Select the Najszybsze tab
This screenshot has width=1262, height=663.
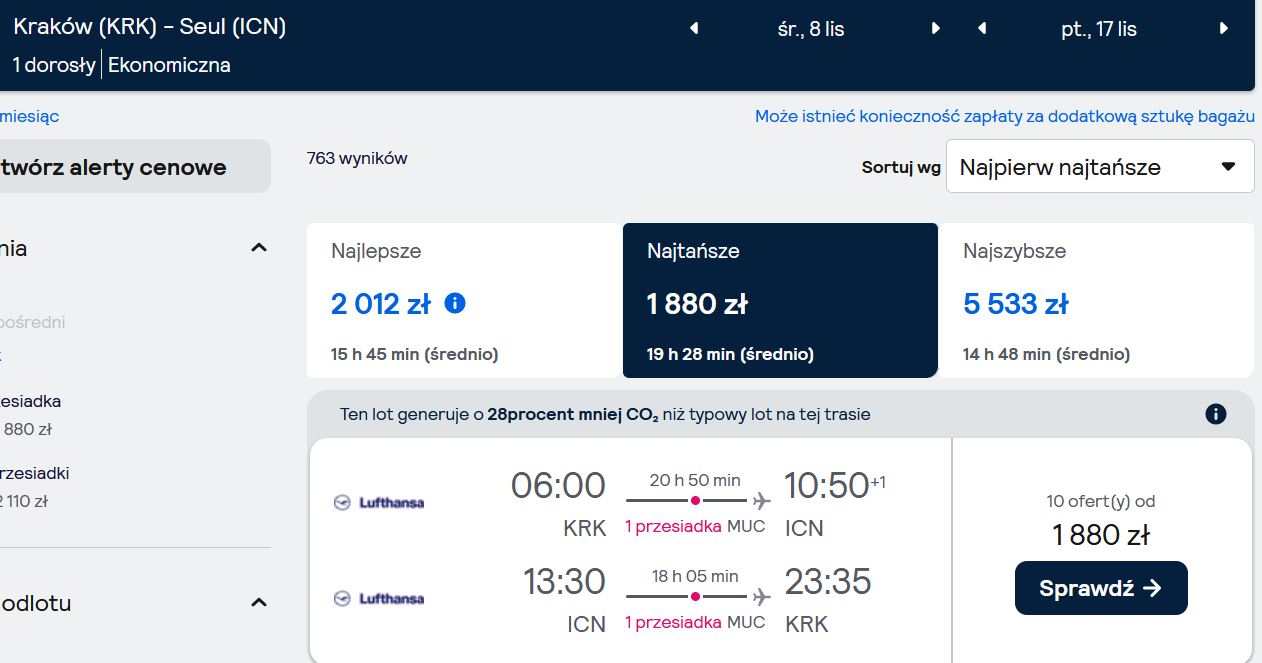click(x=1096, y=300)
